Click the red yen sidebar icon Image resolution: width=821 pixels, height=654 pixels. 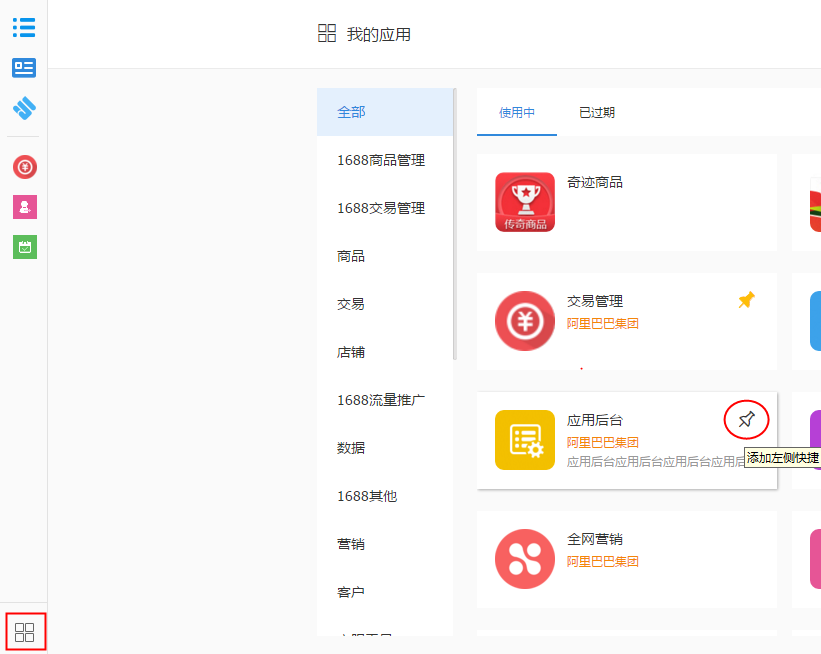(24, 168)
